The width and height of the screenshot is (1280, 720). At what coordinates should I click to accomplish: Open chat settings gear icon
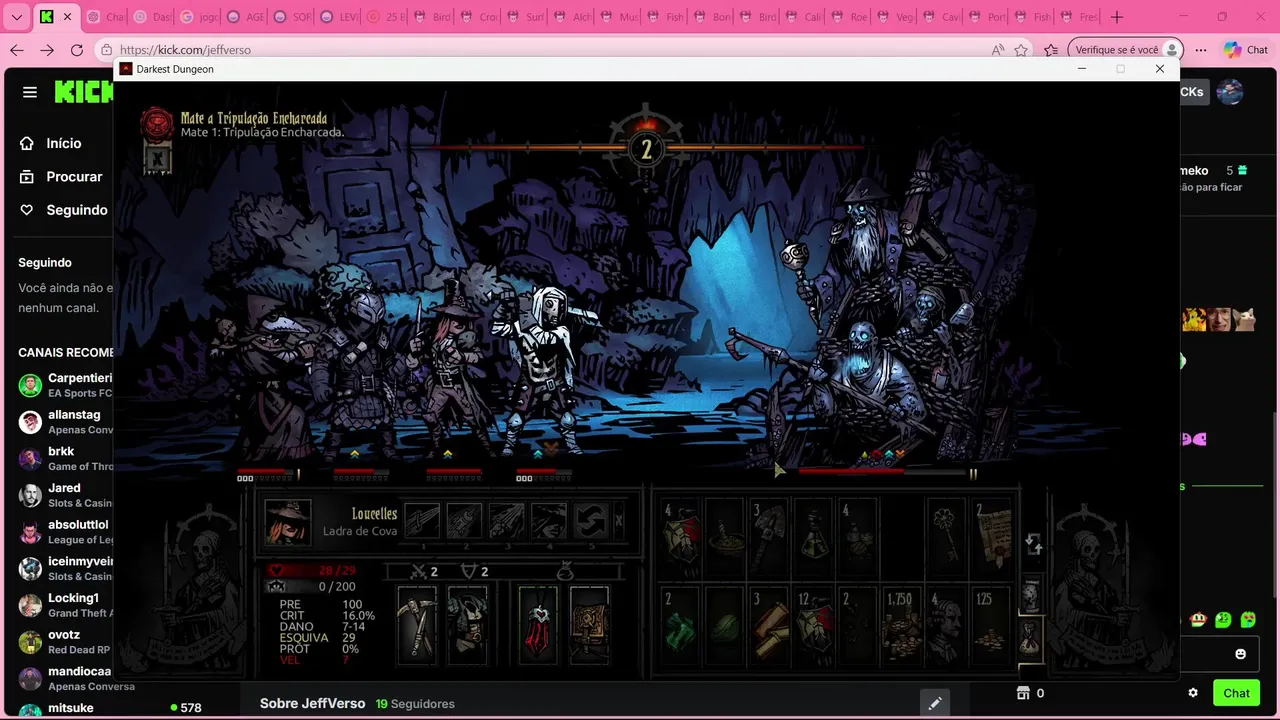pyautogui.click(x=1193, y=693)
